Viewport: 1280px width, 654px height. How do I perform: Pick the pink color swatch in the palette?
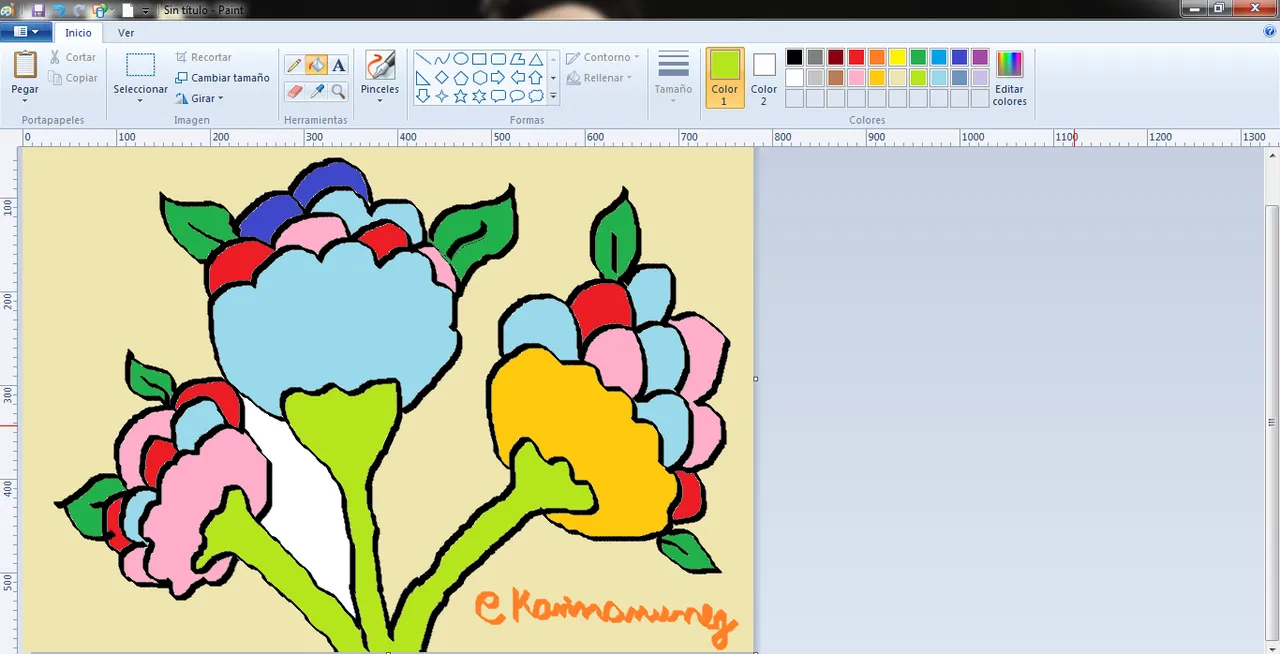pos(856,78)
